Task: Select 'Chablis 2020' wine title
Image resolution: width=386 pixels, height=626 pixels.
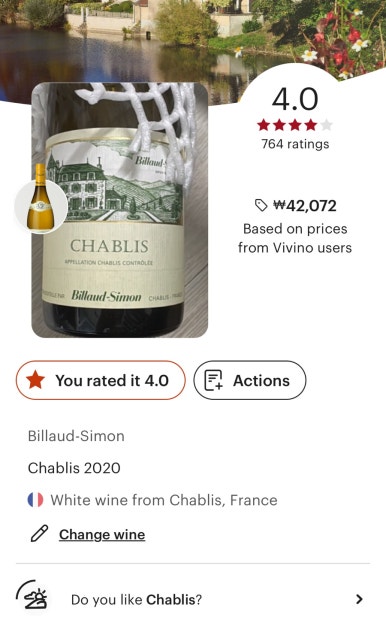Action: pyautogui.click(x=74, y=468)
